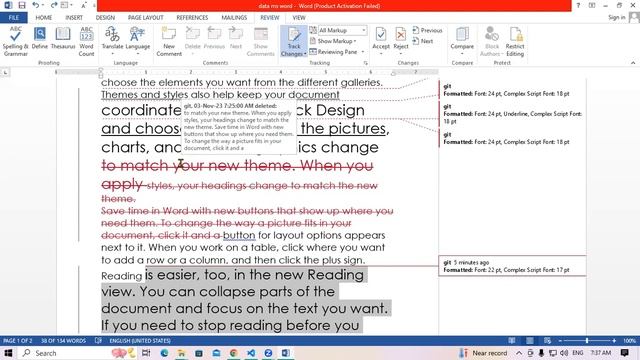The height and width of the screenshot is (360, 640).
Task: Open the Translate options
Action: click(112, 41)
